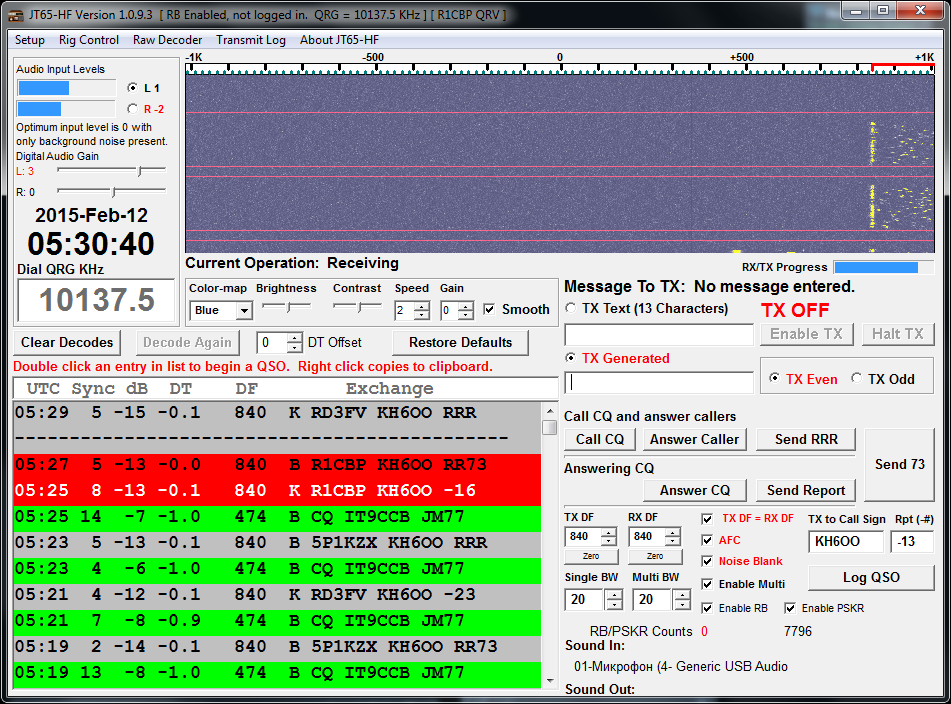Adjust the Brightness slider

tap(286, 305)
